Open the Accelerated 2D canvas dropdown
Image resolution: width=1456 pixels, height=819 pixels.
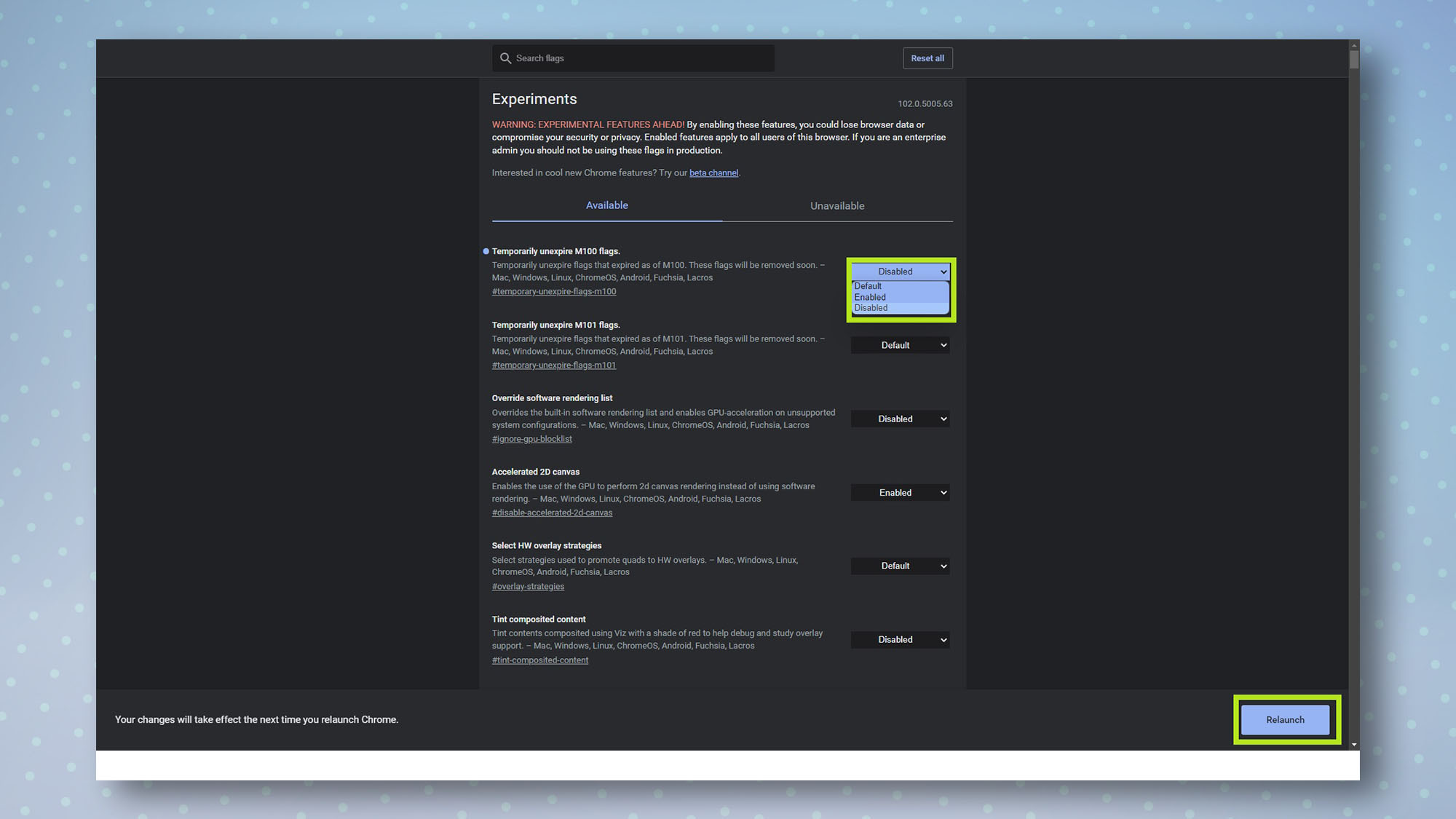[900, 493]
